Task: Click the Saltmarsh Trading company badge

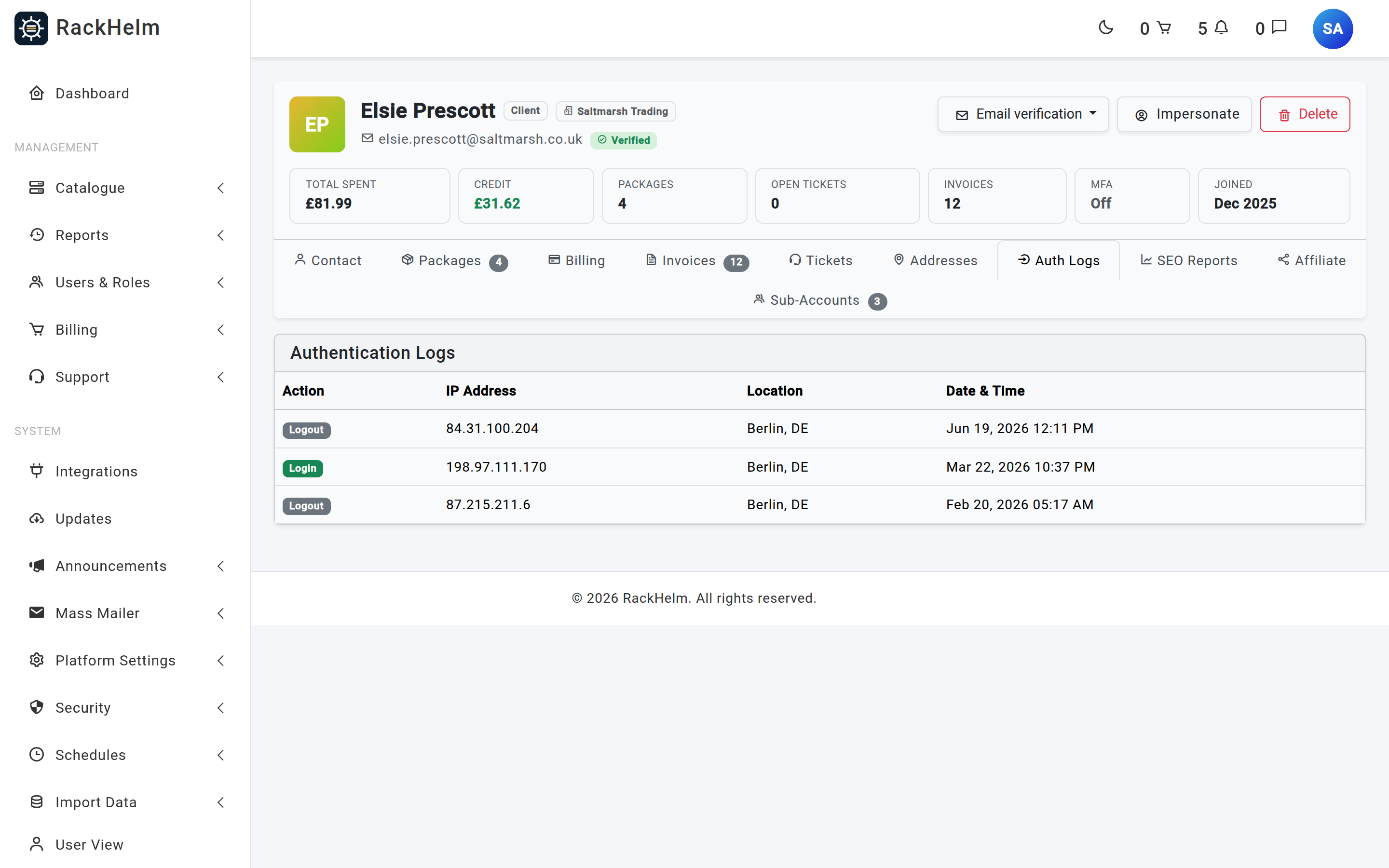Action: [615, 111]
